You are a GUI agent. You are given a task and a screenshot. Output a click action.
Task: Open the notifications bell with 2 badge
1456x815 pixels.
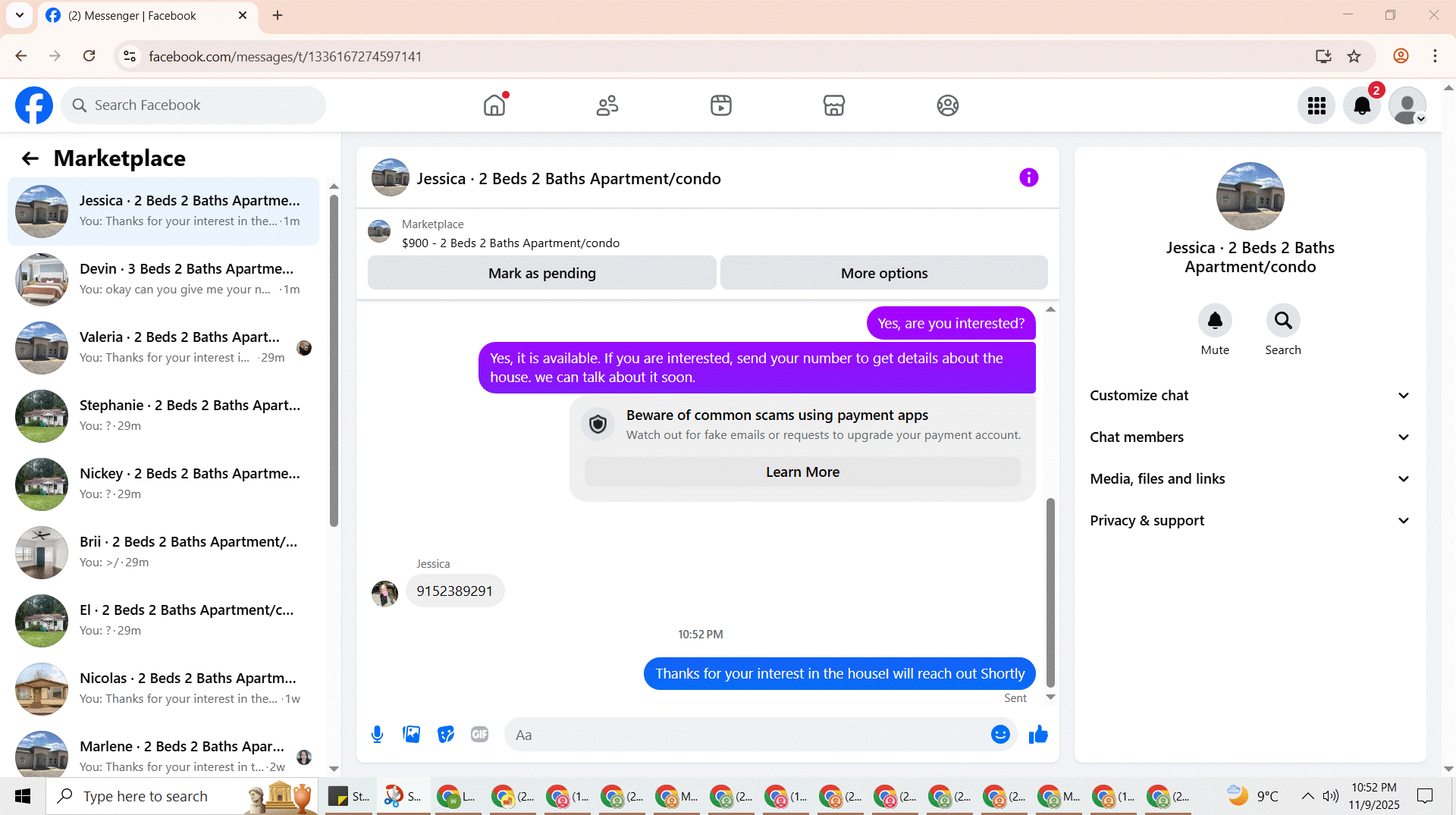pos(1362,105)
